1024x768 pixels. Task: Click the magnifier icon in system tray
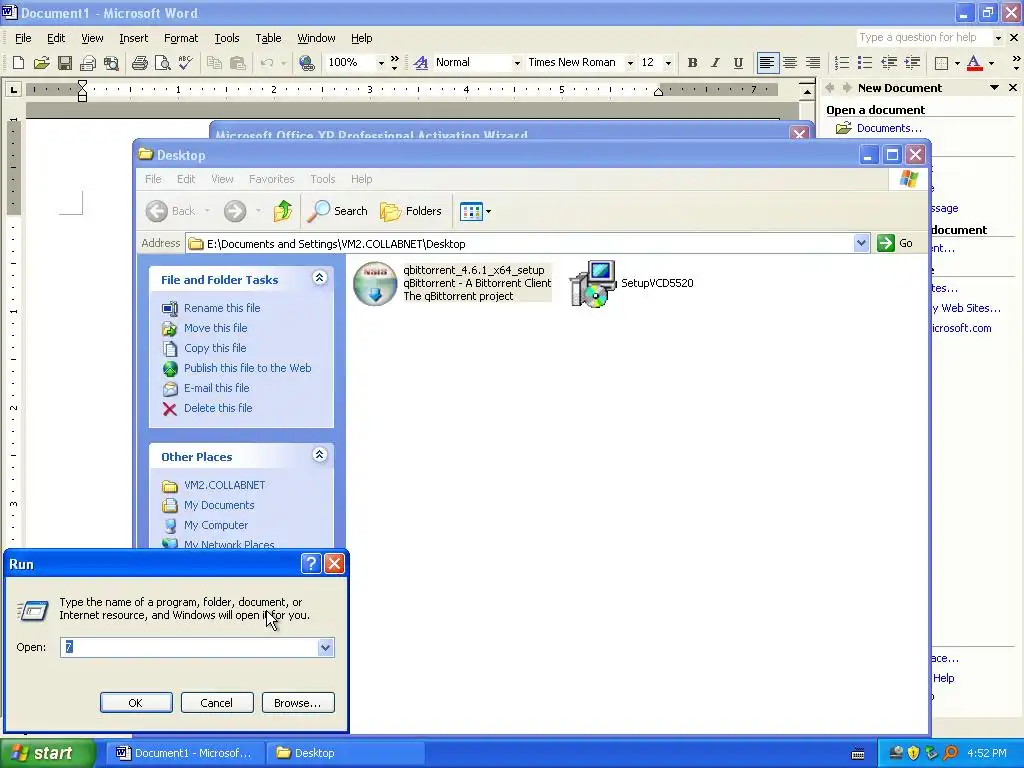click(x=950, y=753)
